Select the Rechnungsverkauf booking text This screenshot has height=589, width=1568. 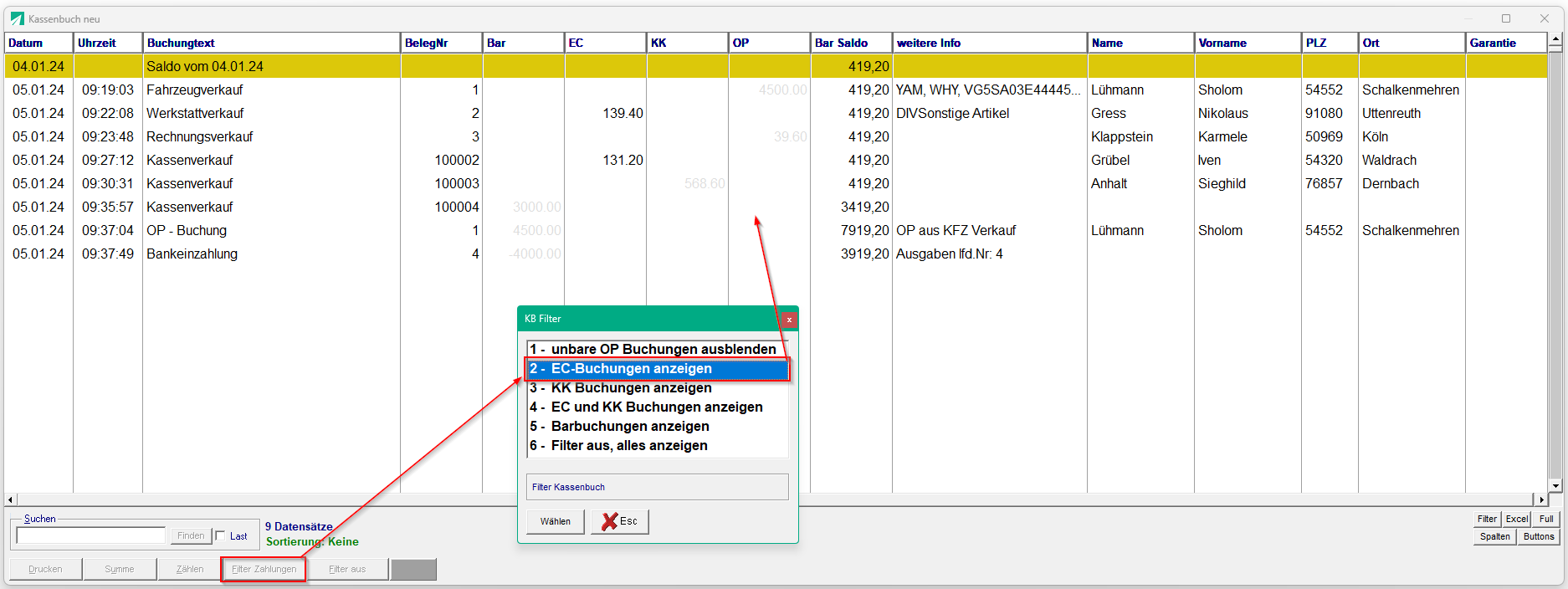click(x=199, y=136)
